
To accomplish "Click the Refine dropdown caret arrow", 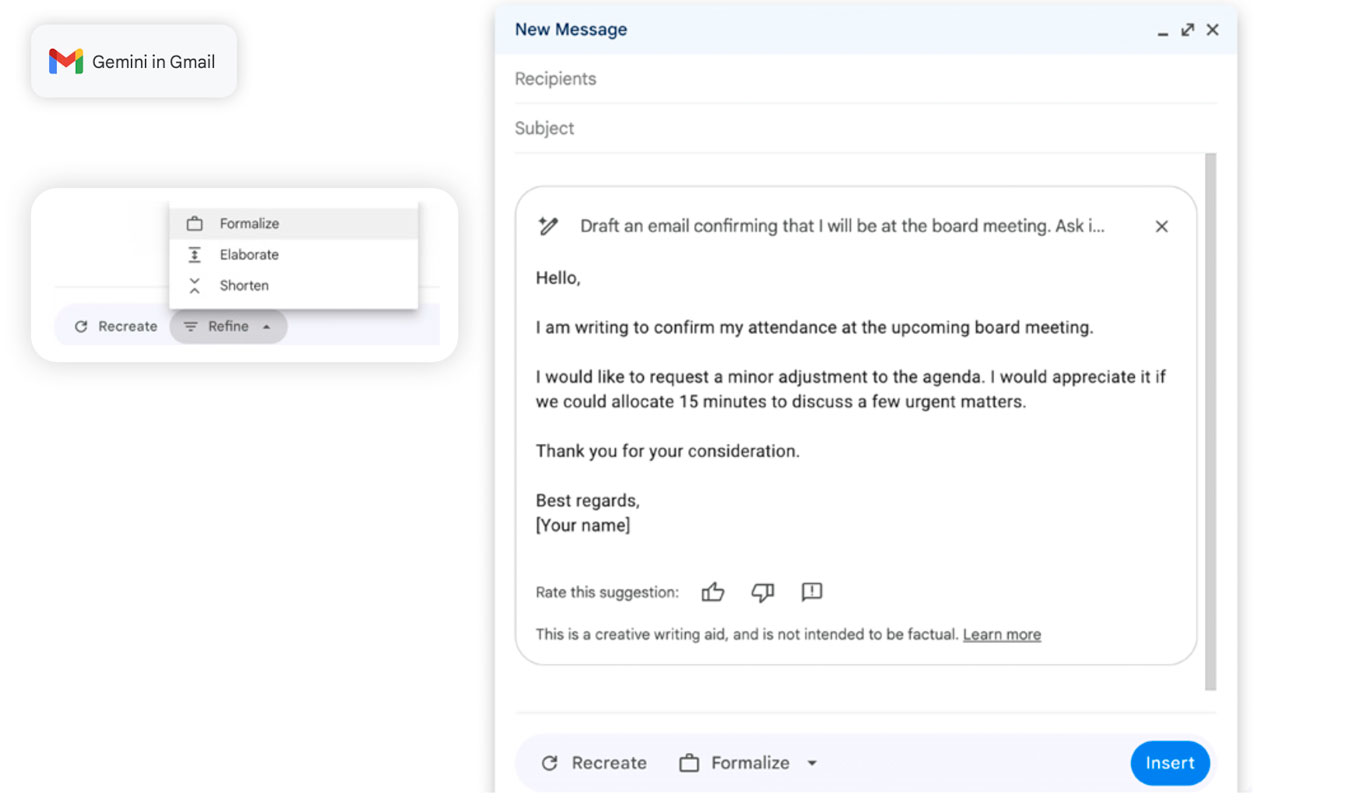I will [266, 327].
